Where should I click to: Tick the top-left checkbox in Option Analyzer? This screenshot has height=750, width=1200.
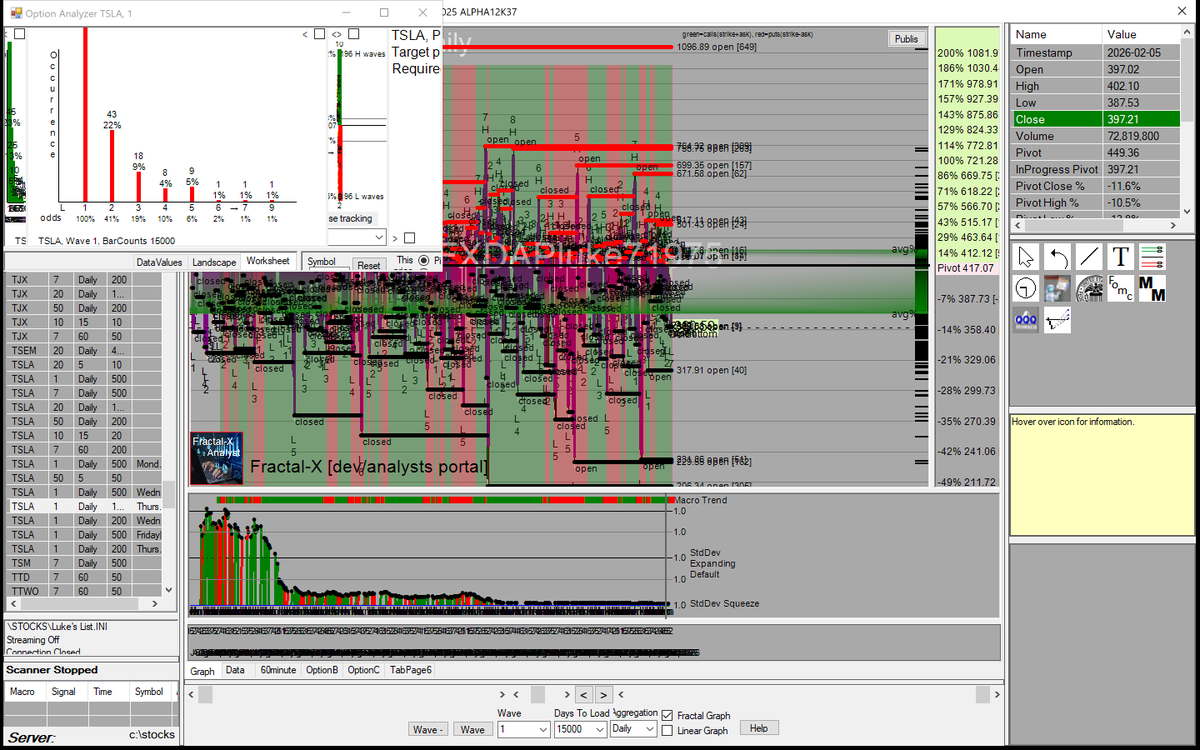pyautogui.click(x=19, y=34)
